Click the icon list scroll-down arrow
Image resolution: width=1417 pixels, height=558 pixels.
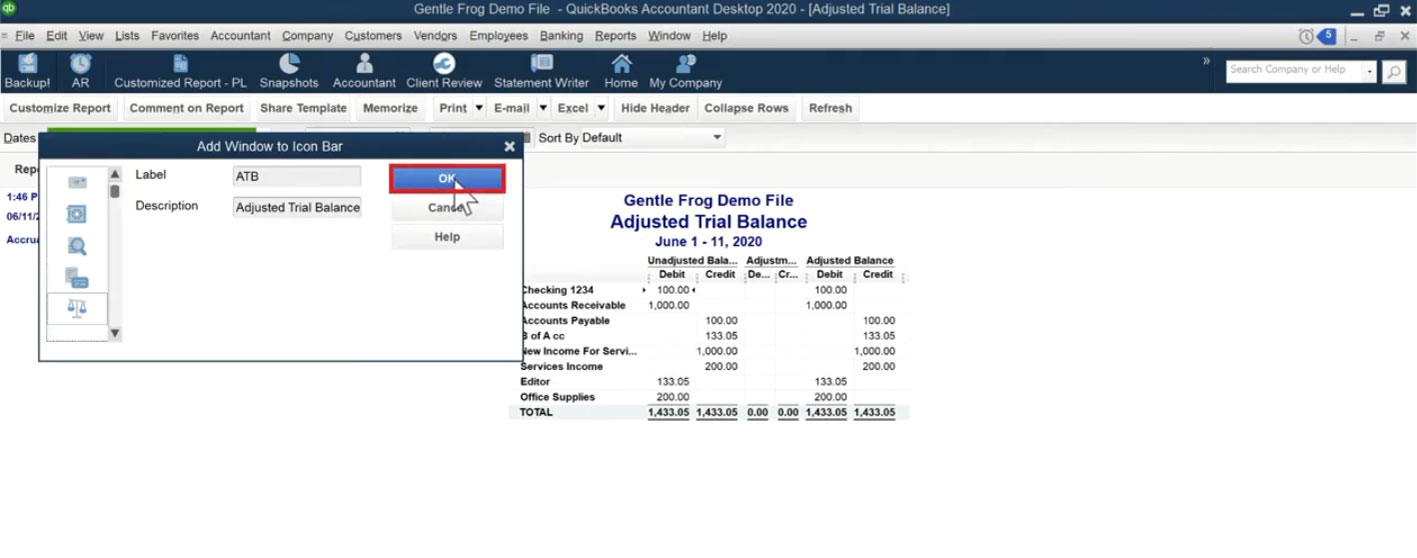coord(115,333)
